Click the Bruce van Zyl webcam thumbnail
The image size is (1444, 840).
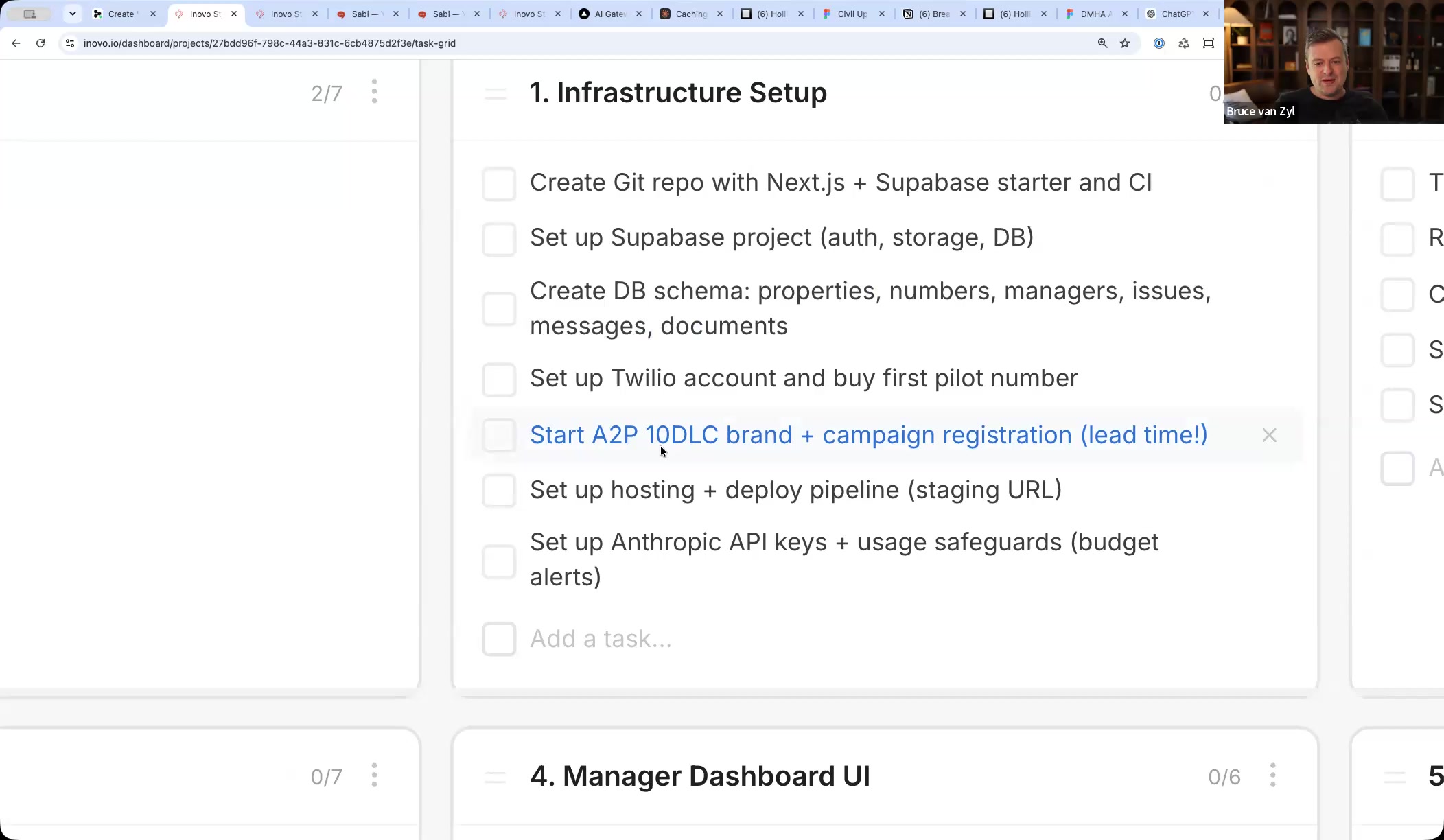(x=1334, y=62)
